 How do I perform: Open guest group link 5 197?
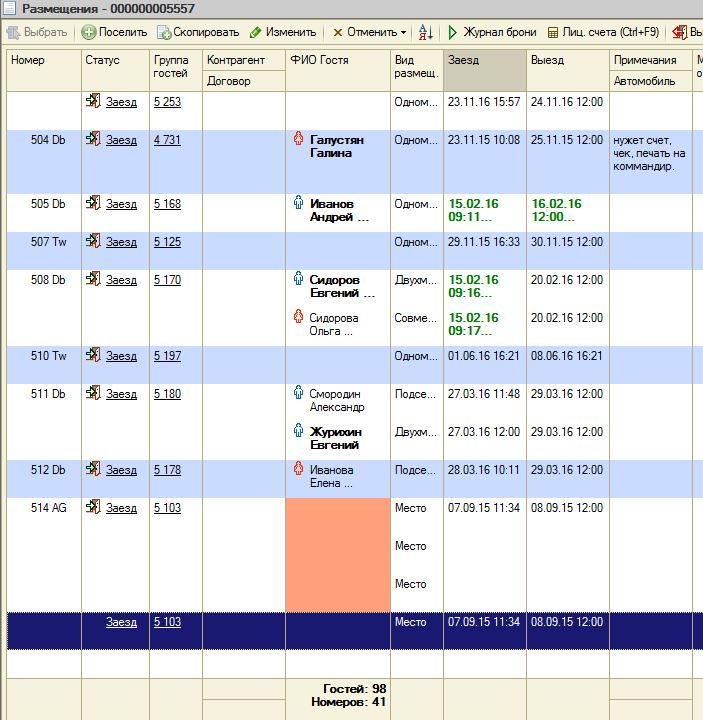[x=167, y=356]
